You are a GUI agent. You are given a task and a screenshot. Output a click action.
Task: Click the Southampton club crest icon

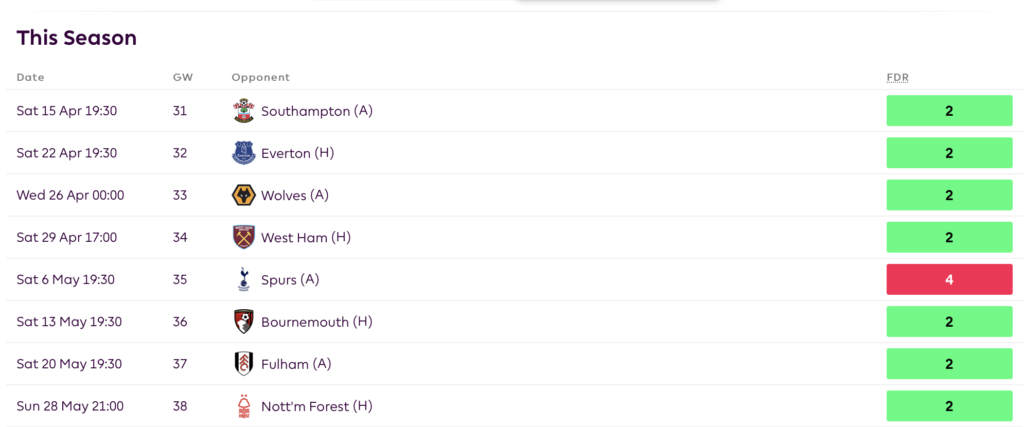tap(244, 111)
